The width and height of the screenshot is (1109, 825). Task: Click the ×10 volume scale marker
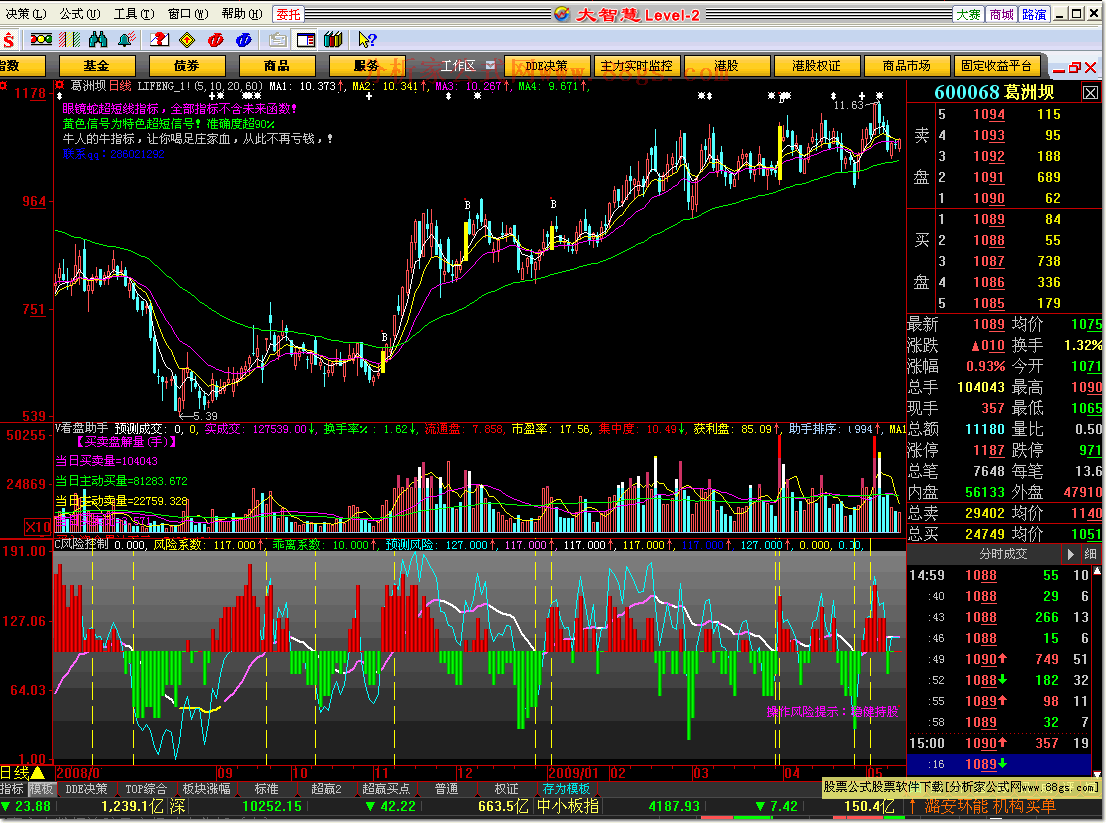point(38,527)
